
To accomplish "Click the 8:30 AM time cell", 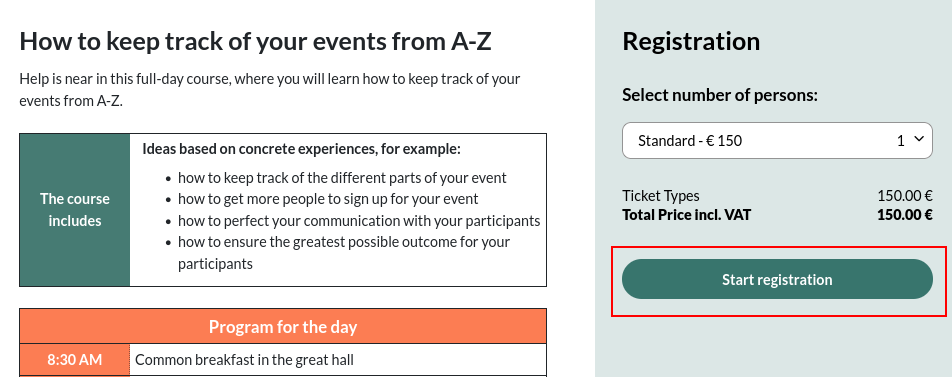I will click(75, 360).
